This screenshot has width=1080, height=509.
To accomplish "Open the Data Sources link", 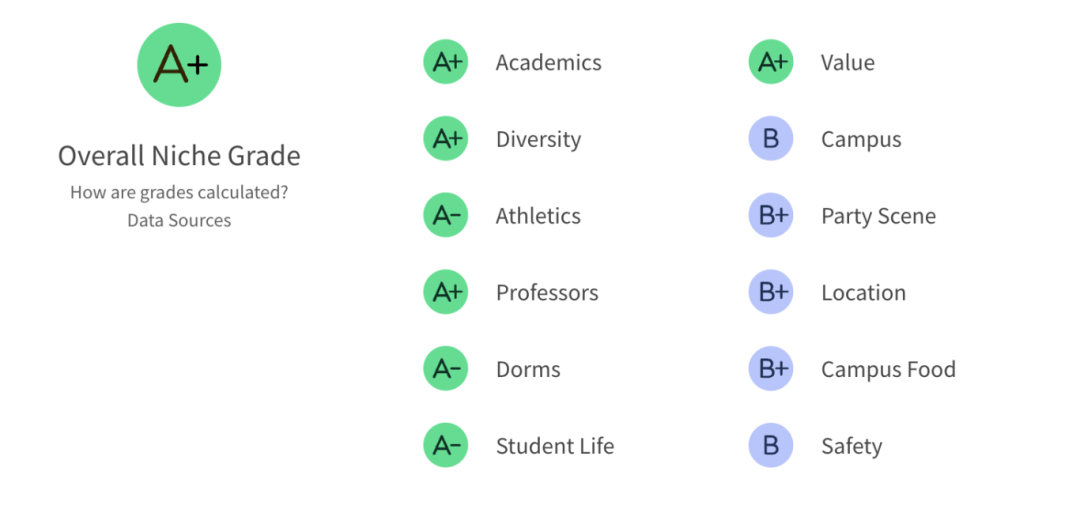I will (179, 220).
